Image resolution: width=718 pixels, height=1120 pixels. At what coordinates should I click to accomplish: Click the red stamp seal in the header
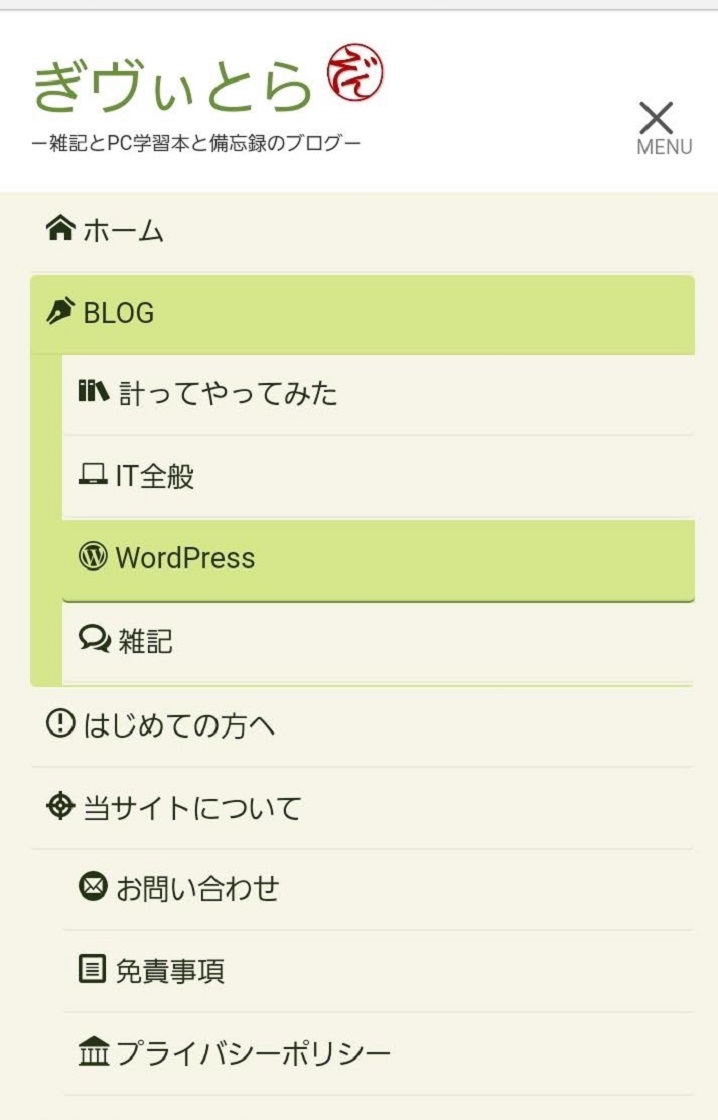(351, 80)
